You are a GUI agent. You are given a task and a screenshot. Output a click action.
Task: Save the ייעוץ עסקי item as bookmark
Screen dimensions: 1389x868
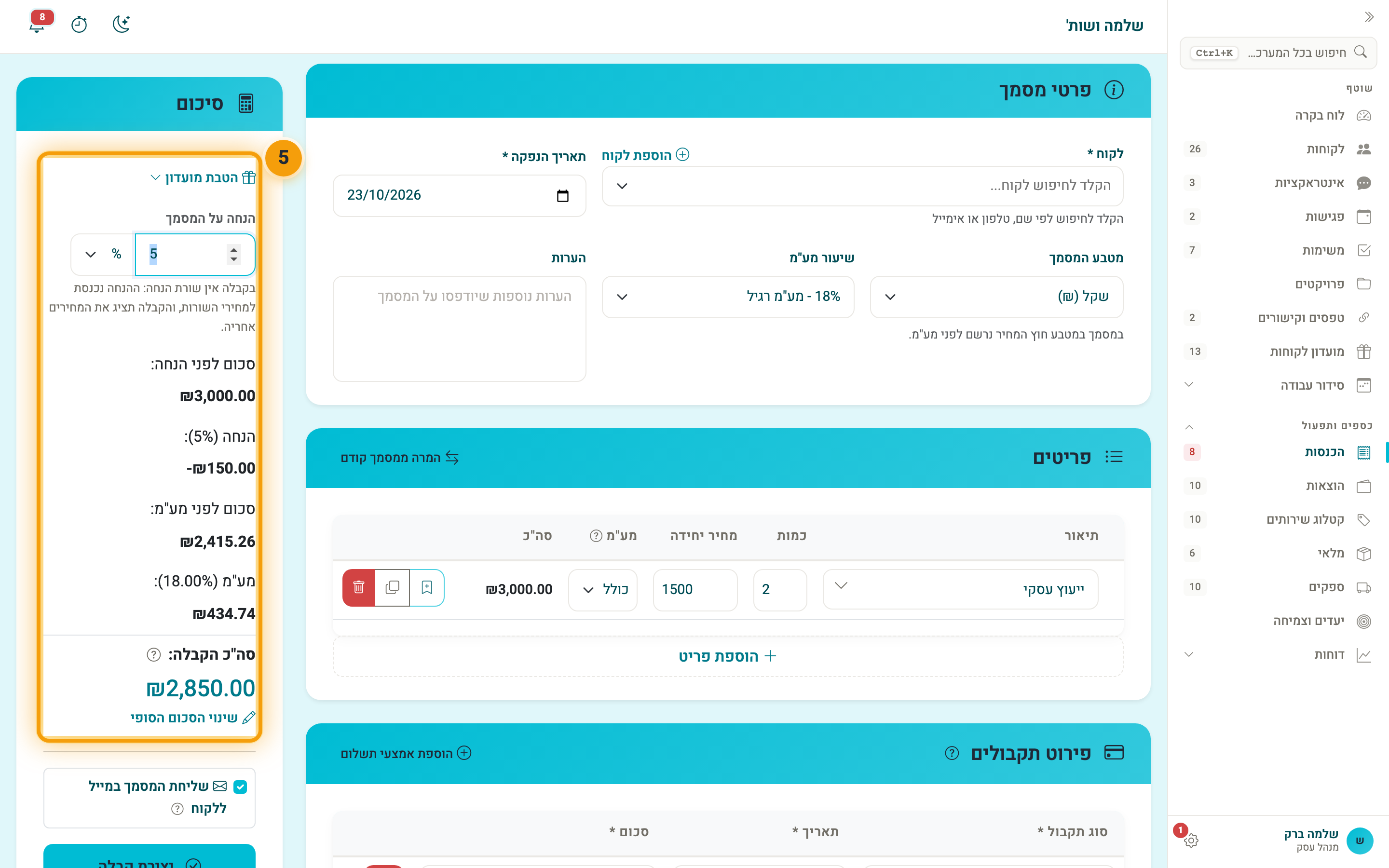[x=427, y=587]
